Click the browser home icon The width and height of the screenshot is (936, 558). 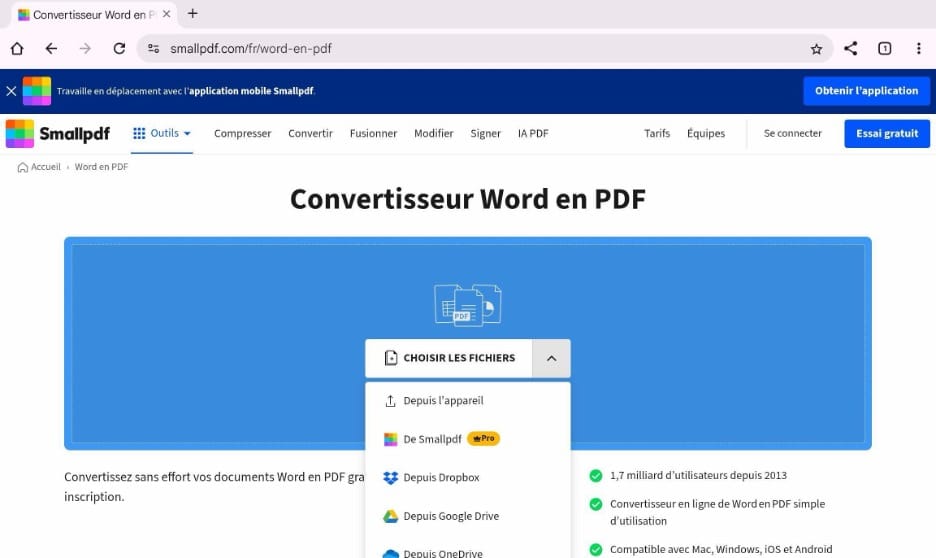coord(17,48)
